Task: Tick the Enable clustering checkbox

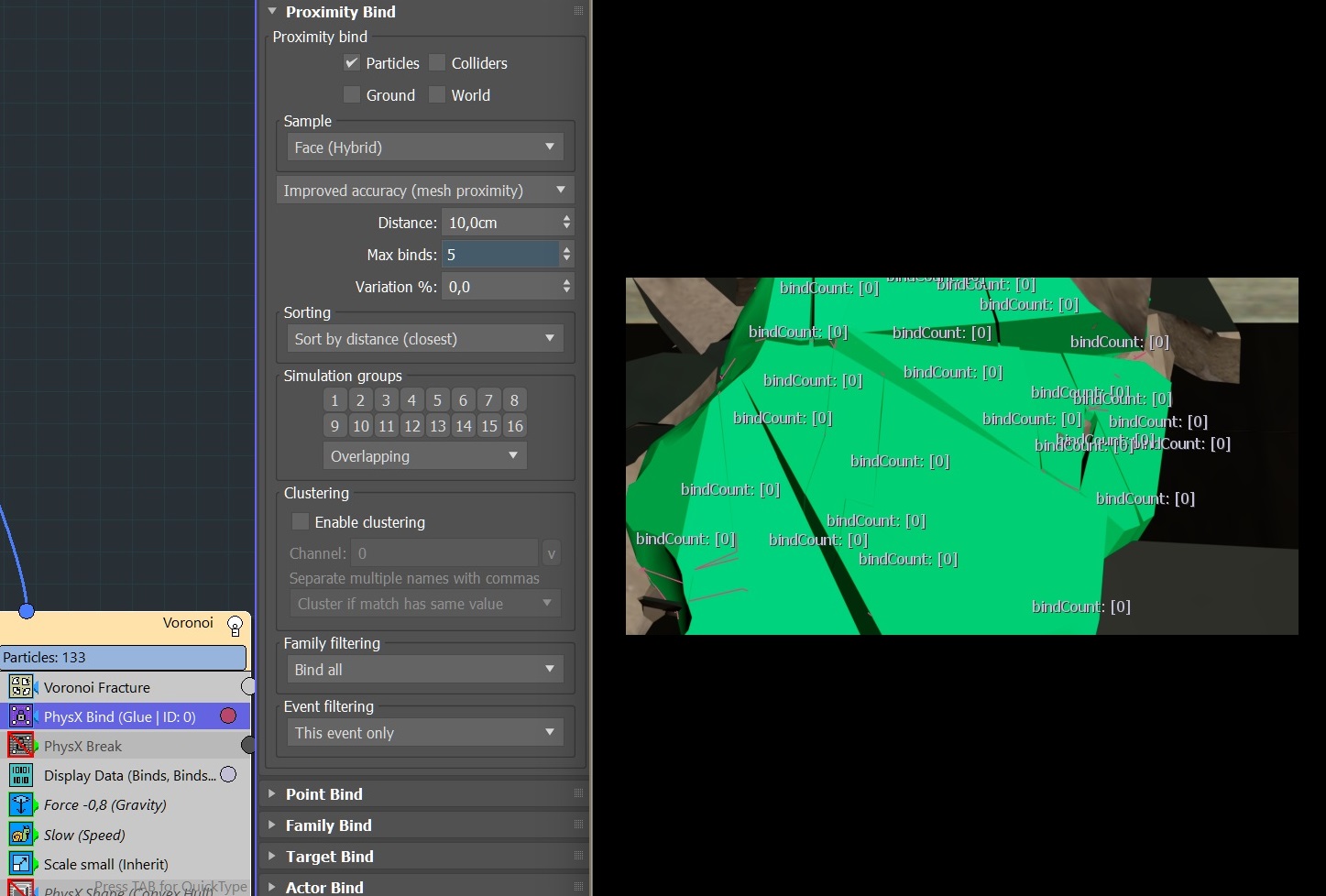Action: click(301, 521)
